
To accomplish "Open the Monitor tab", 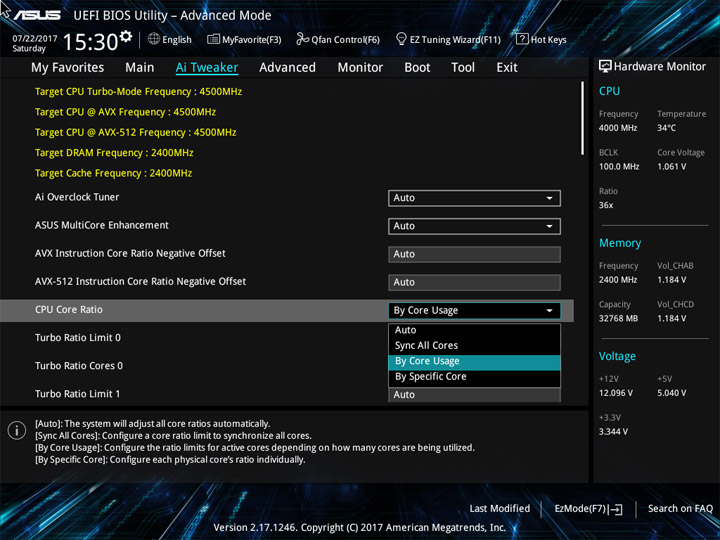I will [360, 68].
